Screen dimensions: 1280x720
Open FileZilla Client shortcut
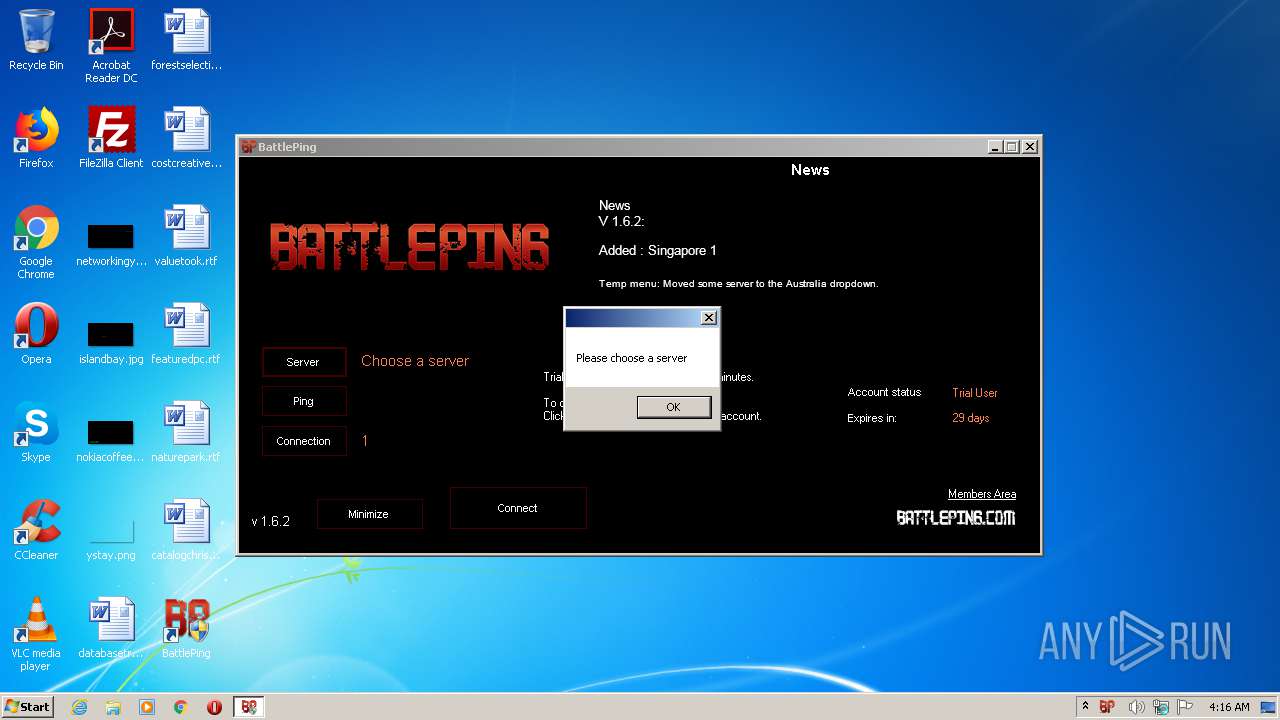(111, 138)
